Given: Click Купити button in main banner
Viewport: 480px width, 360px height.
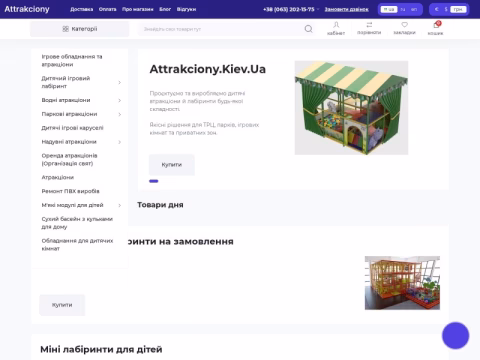Looking at the screenshot, I should click(x=172, y=165).
